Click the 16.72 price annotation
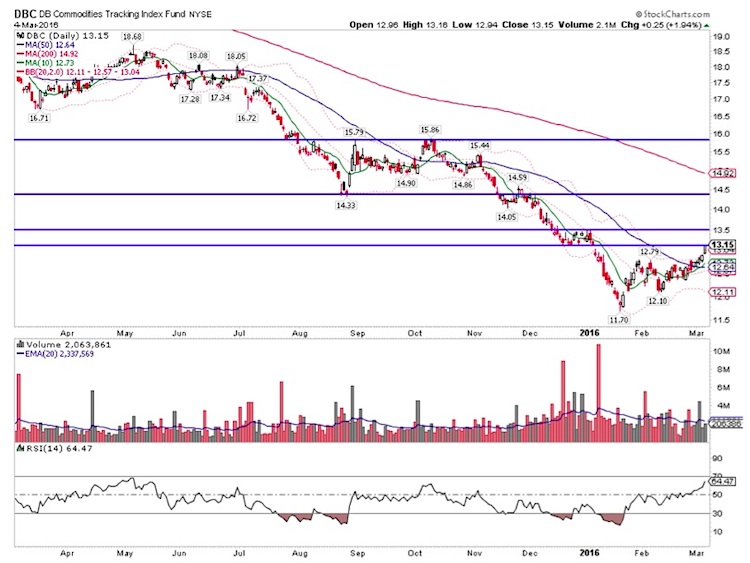Viewport: 750px width, 563px height. click(247, 118)
